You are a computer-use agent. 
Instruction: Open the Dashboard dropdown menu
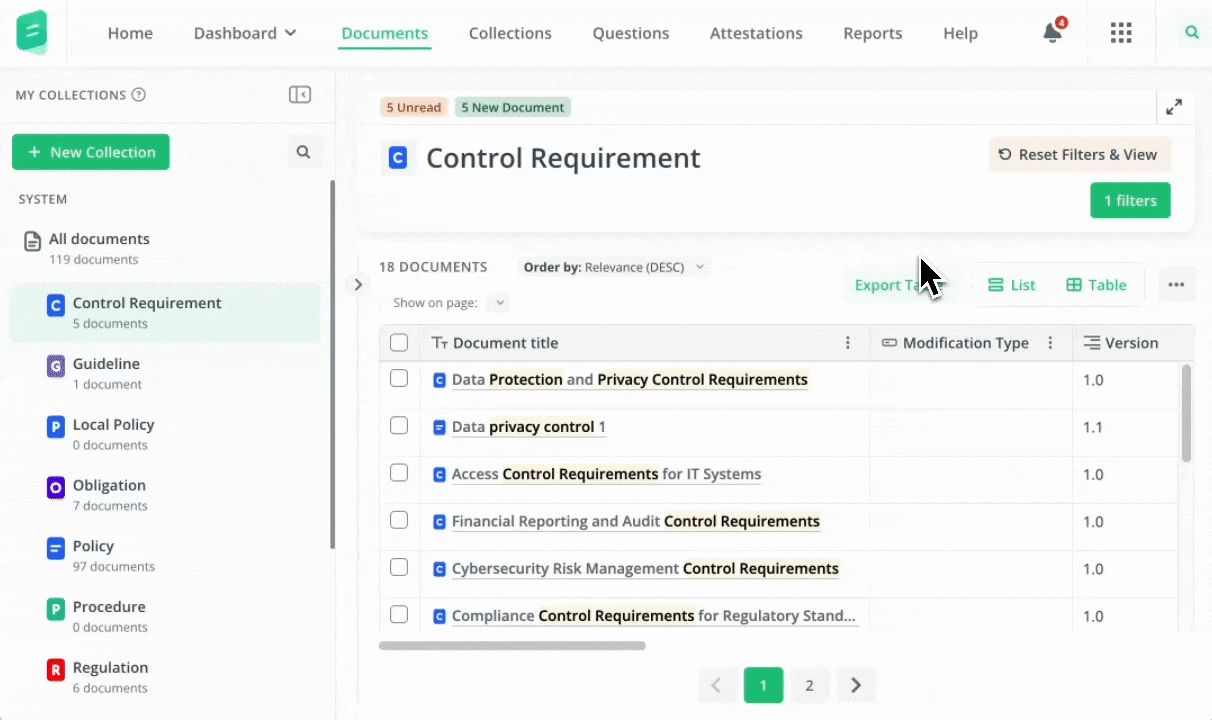click(245, 33)
